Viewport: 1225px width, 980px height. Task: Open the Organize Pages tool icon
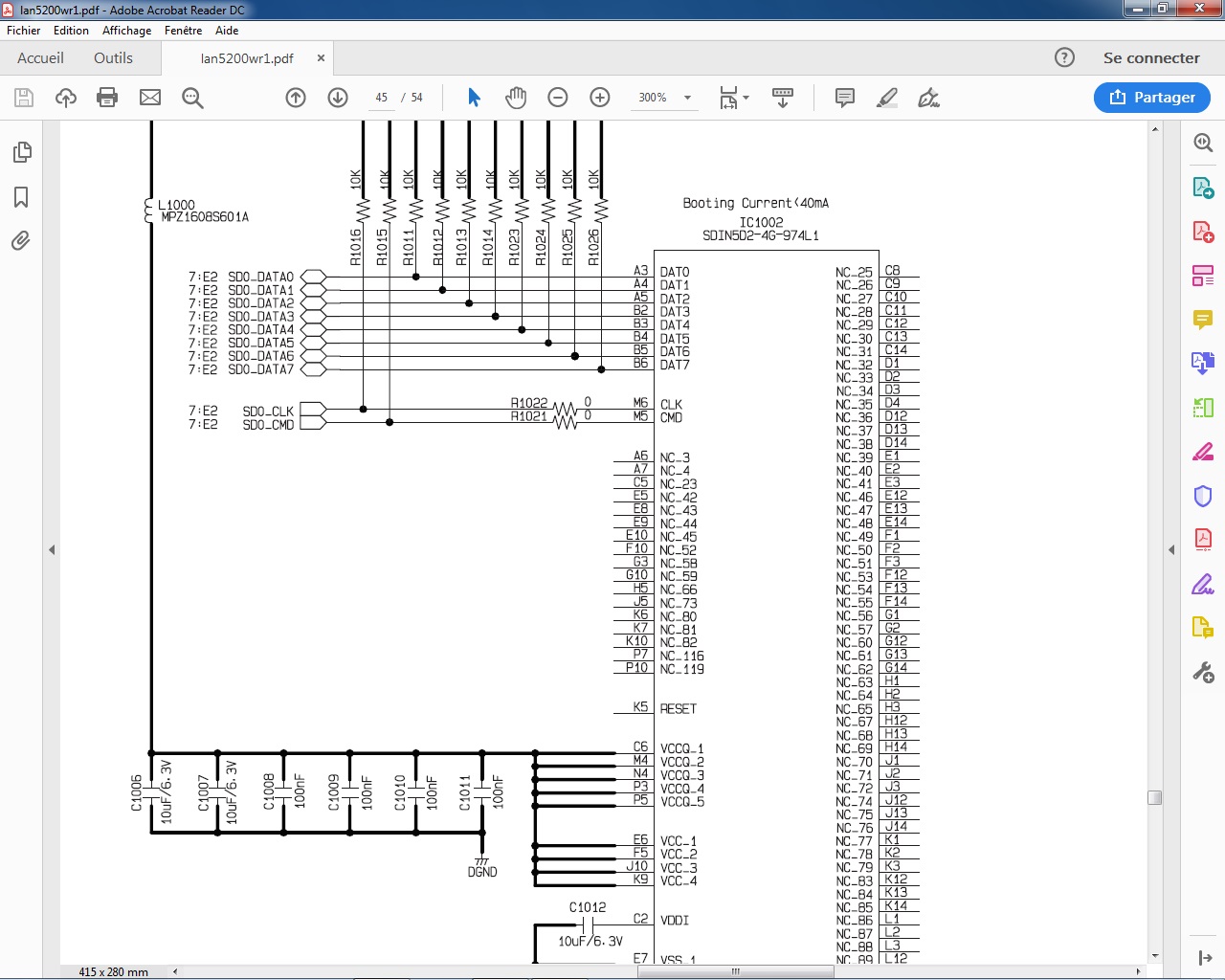[1203, 276]
